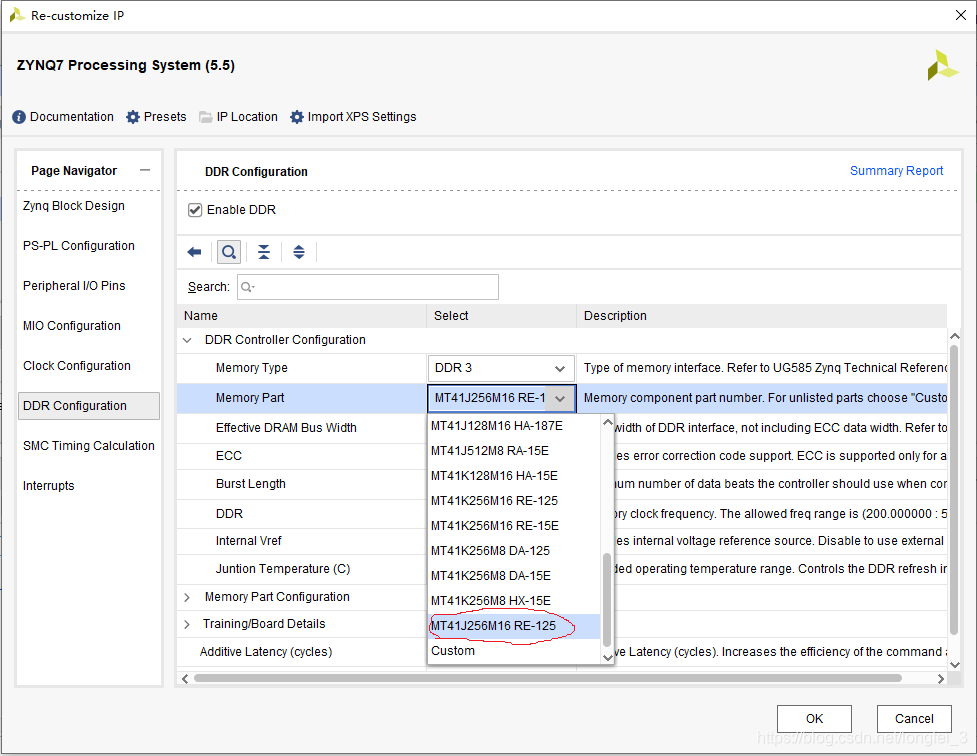Go to PS-PL Configuration page

click(79, 246)
